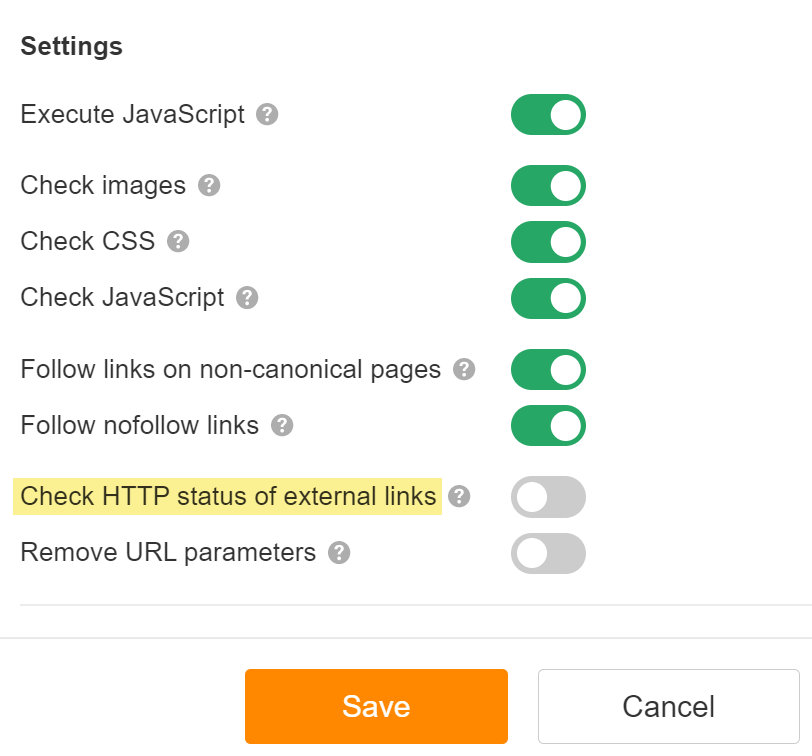
Task: Click help icon beside Follow links on non-canonical pages
Action: pyautogui.click(x=462, y=370)
